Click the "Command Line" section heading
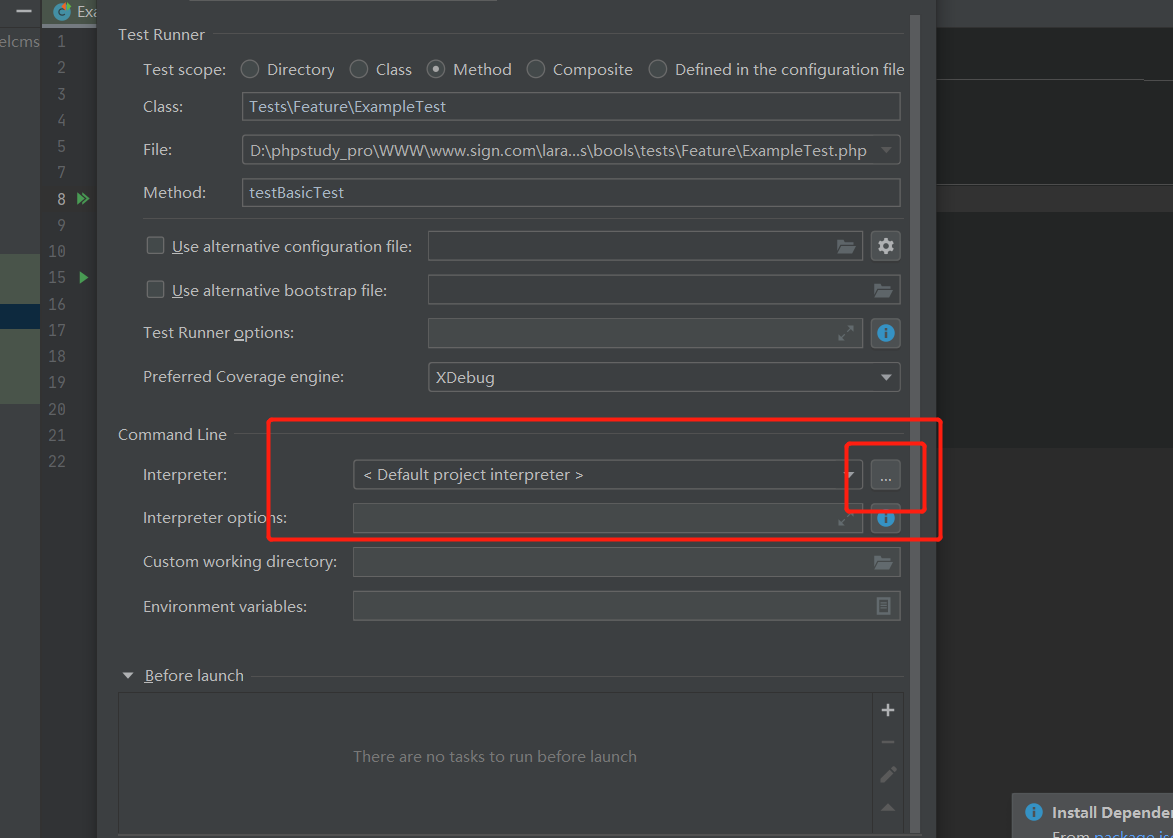1173x838 pixels. [172, 434]
